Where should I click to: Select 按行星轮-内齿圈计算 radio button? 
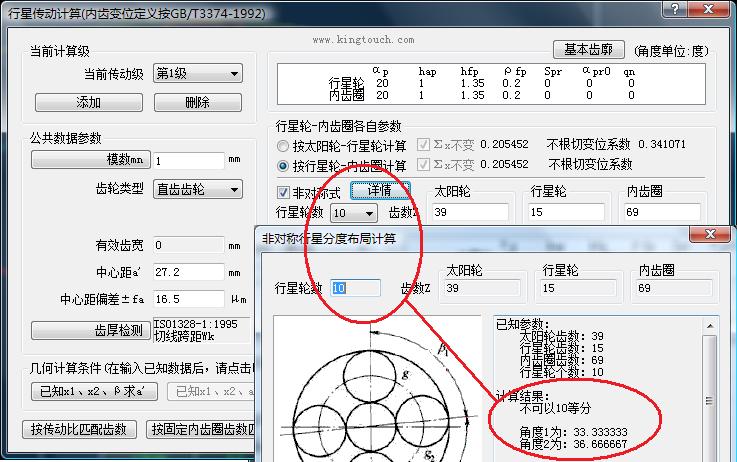tap(282, 166)
